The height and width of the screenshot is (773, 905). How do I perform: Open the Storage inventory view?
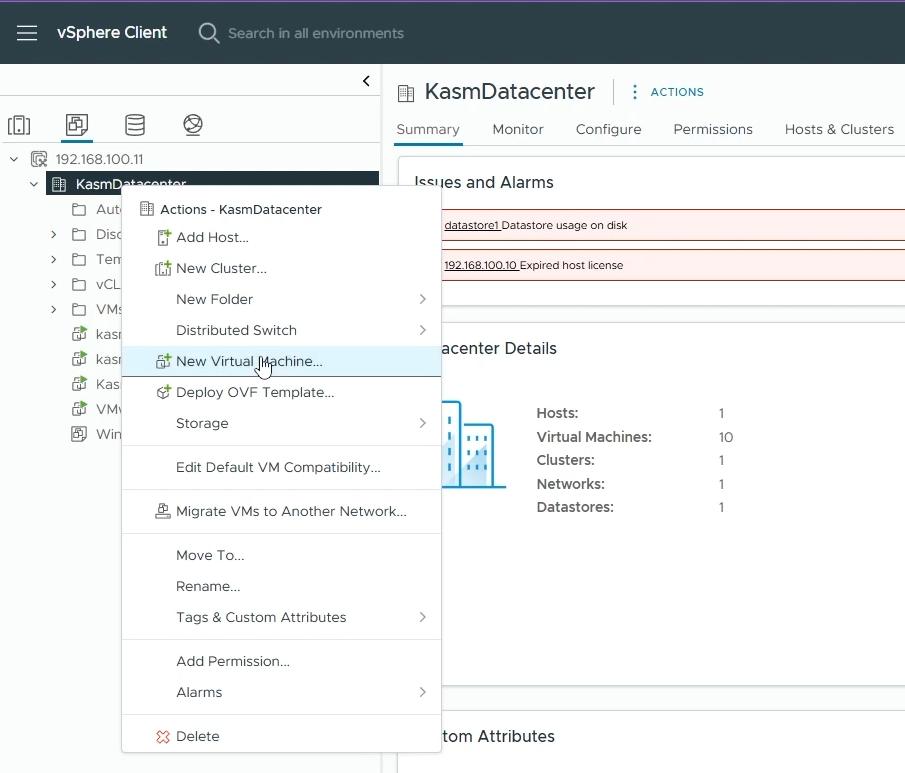[134, 125]
